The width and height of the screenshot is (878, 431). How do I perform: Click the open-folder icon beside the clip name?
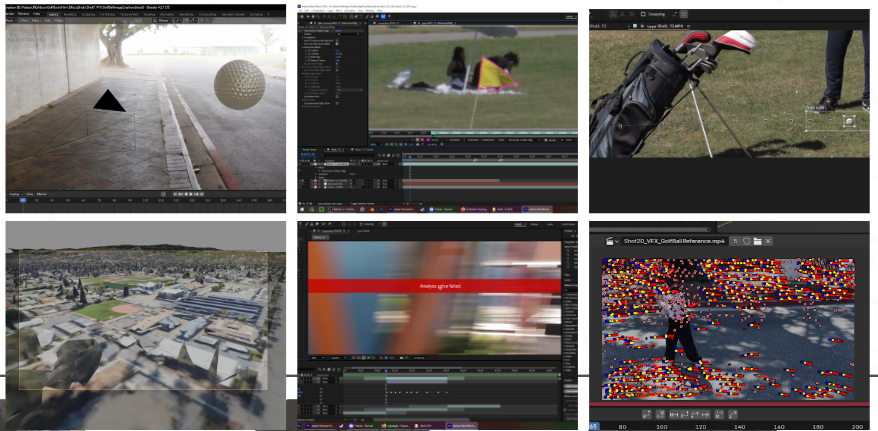[x=760, y=241]
